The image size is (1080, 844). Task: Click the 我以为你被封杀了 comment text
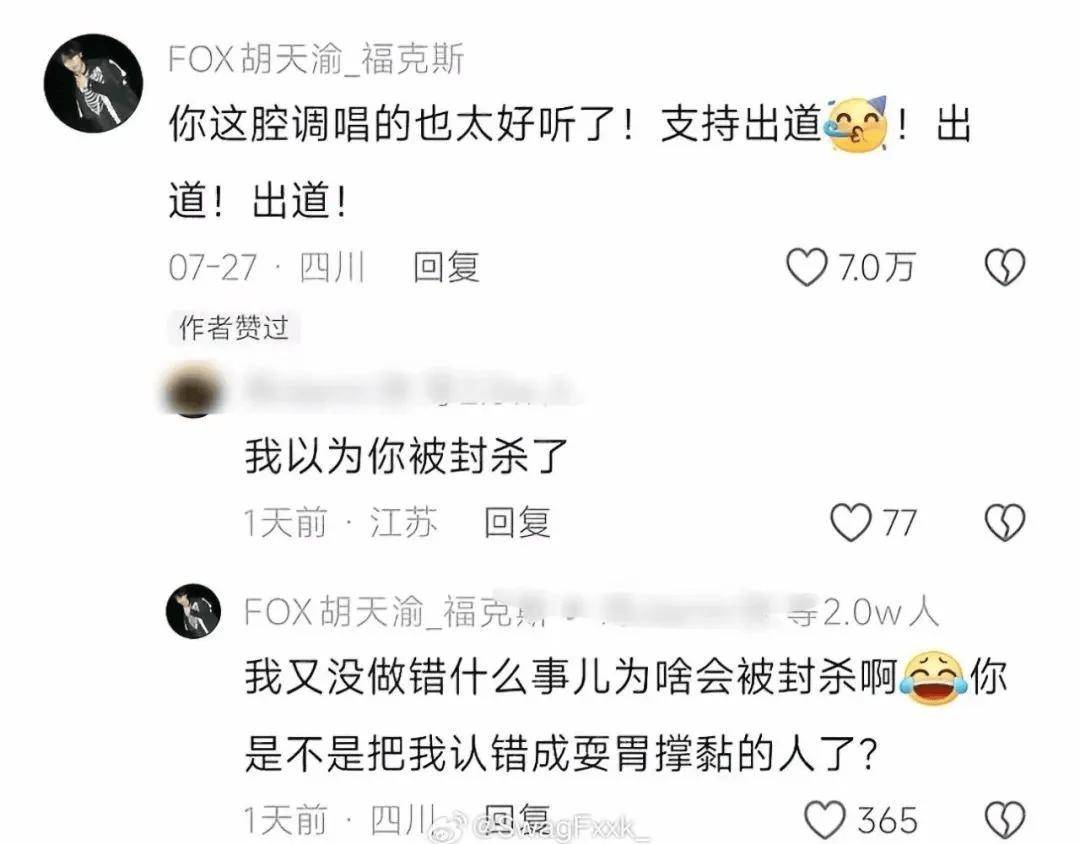click(x=406, y=456)
